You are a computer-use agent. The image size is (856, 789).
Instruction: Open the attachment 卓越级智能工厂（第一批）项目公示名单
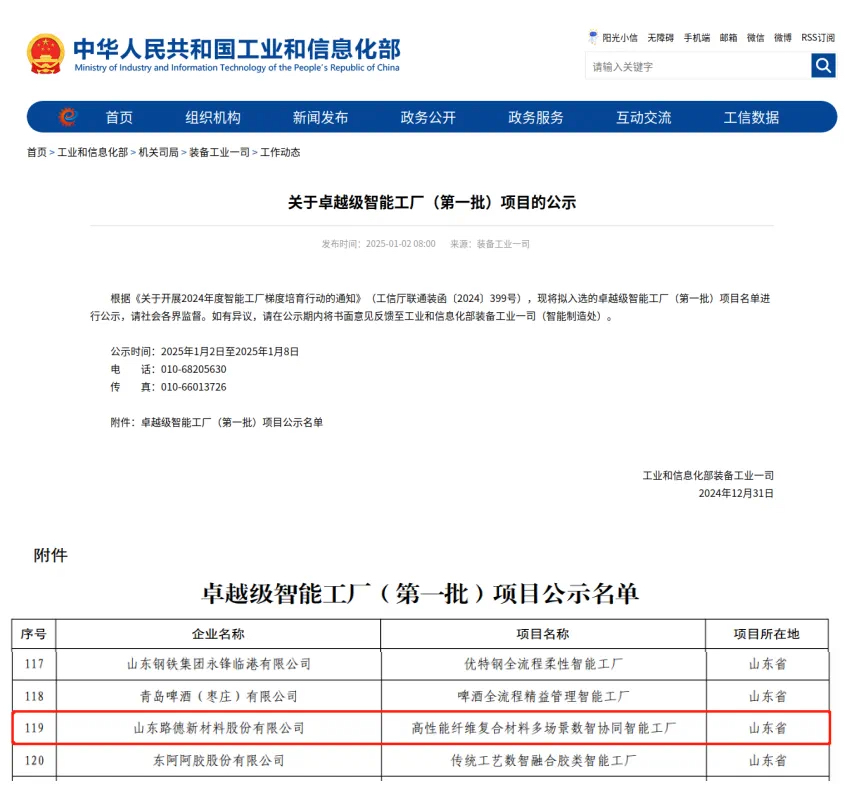(x=232, y=422)
